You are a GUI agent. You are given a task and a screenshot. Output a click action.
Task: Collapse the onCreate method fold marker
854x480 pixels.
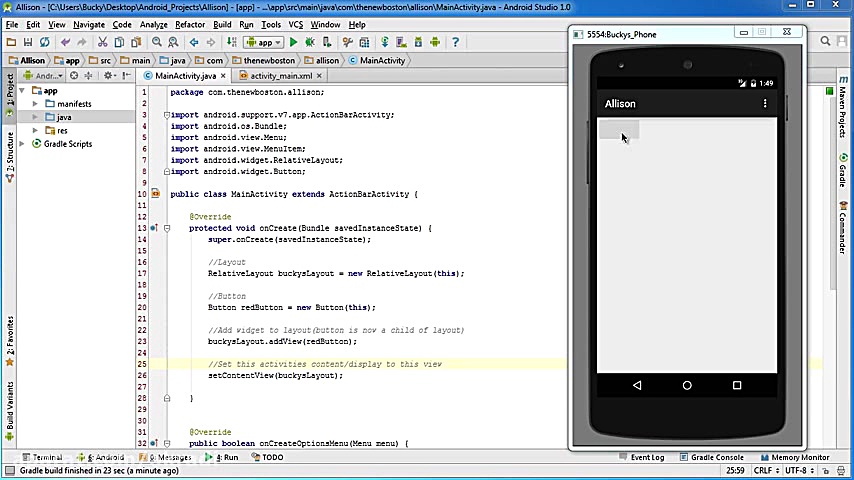(167, 228)
